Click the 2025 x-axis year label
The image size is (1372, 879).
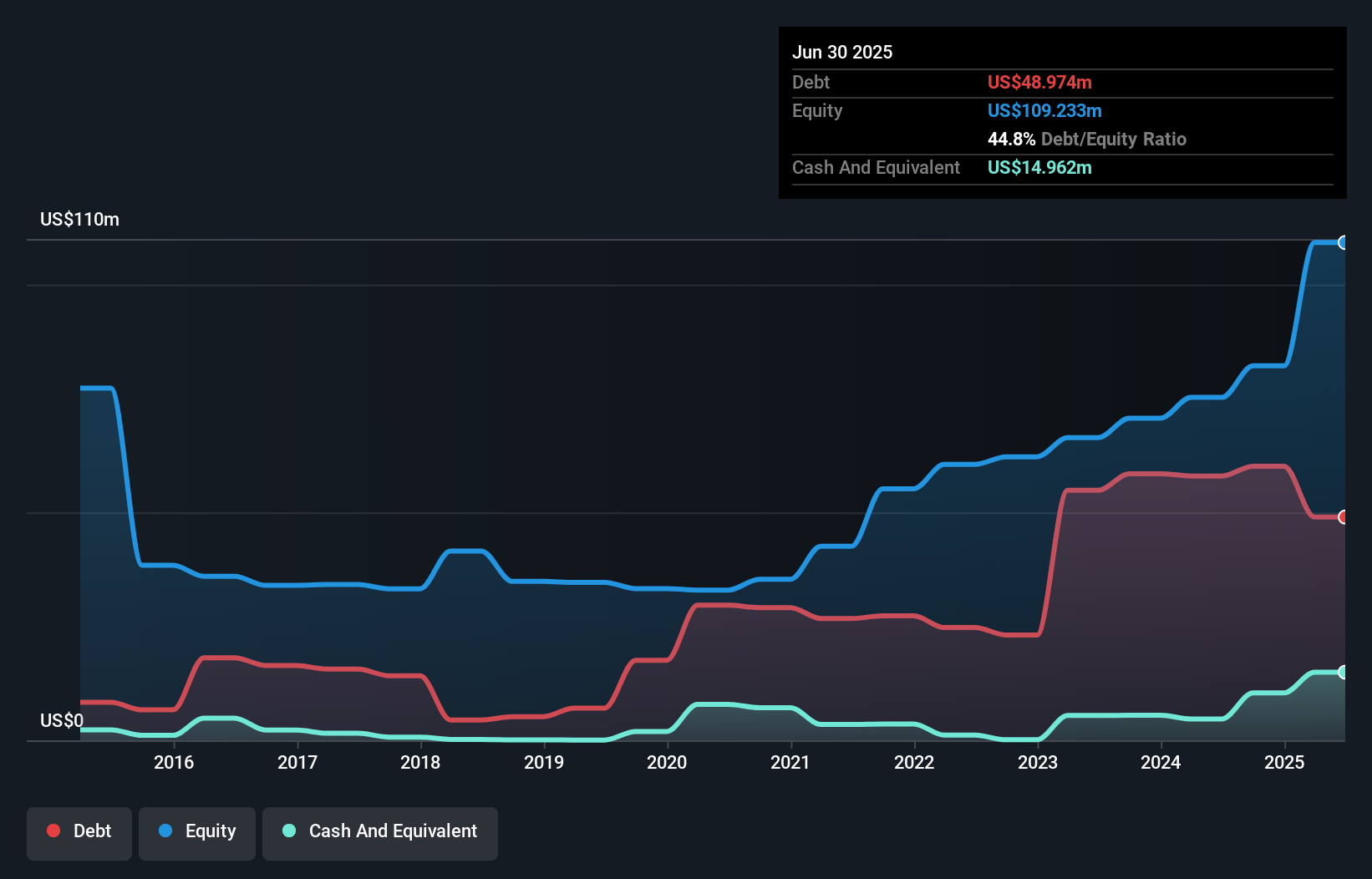[x=1284, y=762]
